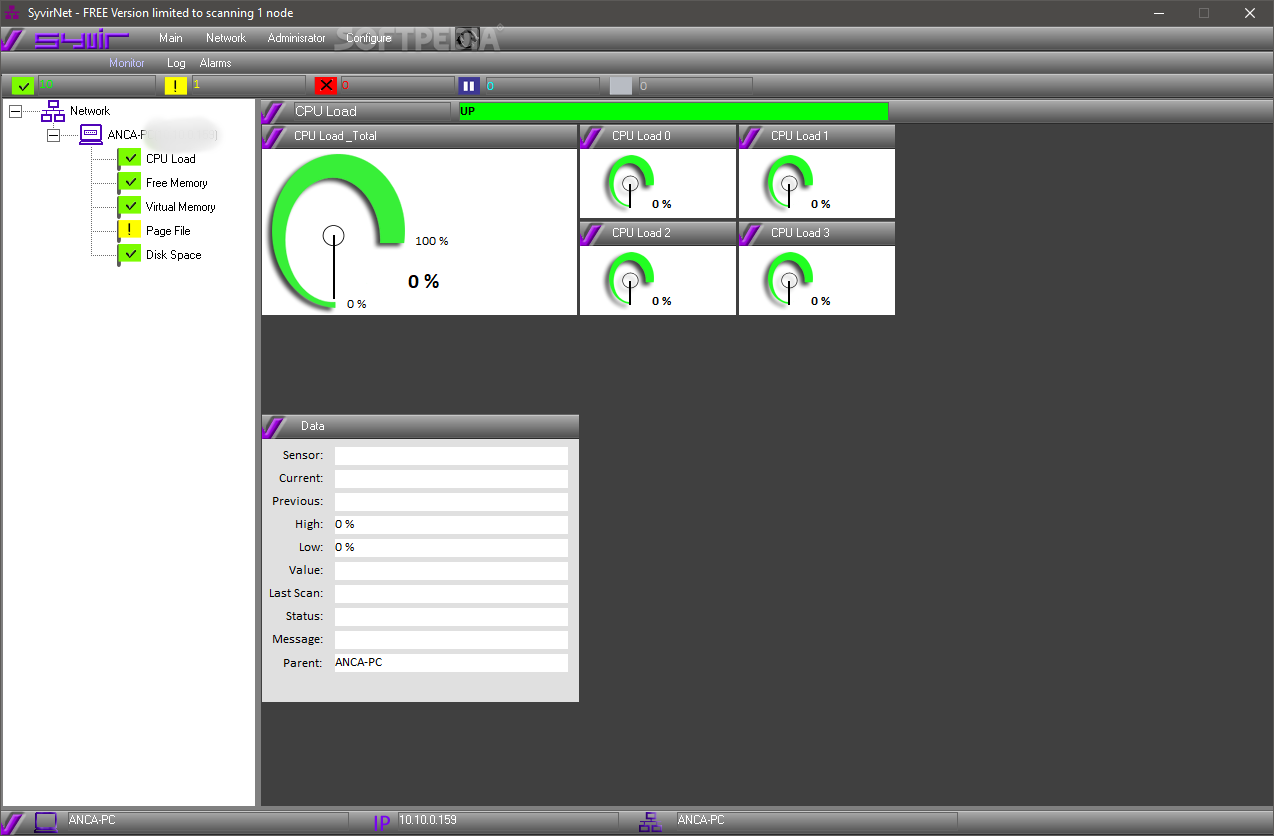Click the green UP status bar
This screenshot has width=1274, height=836.
tap(673, 111)
